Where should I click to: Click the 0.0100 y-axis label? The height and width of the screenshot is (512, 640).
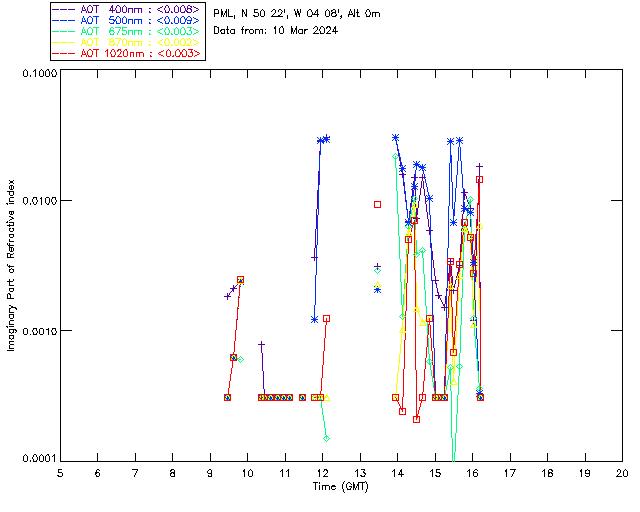click(x=39, y=201)
